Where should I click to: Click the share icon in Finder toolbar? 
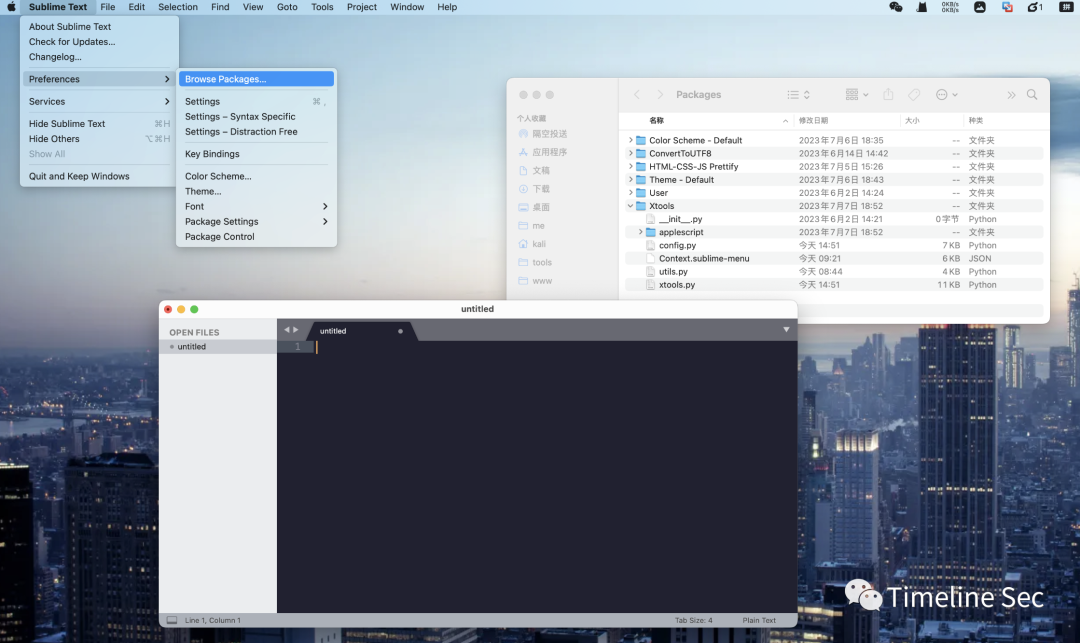[889, 94]
